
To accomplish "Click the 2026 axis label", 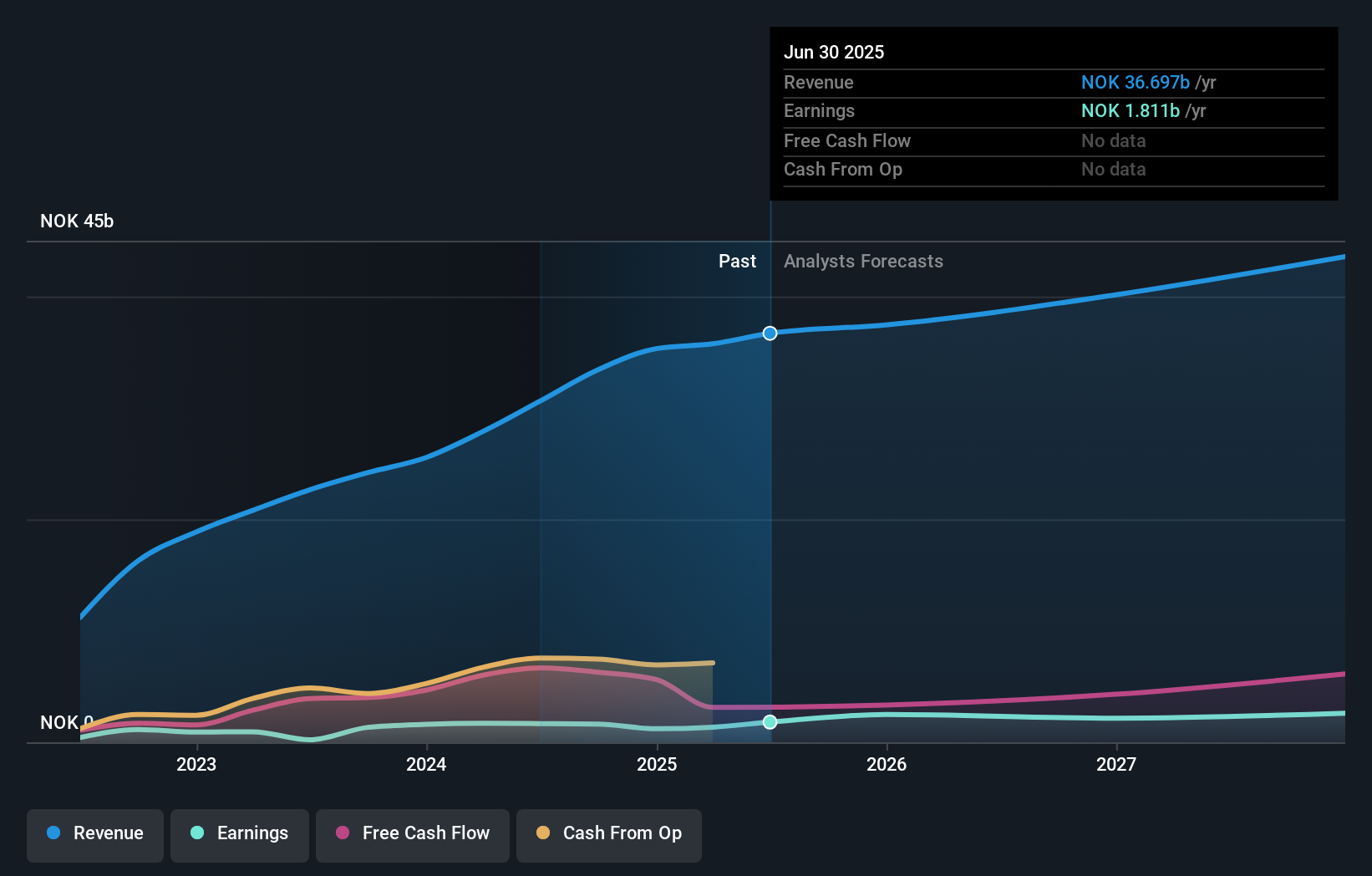I will [887, 763].
